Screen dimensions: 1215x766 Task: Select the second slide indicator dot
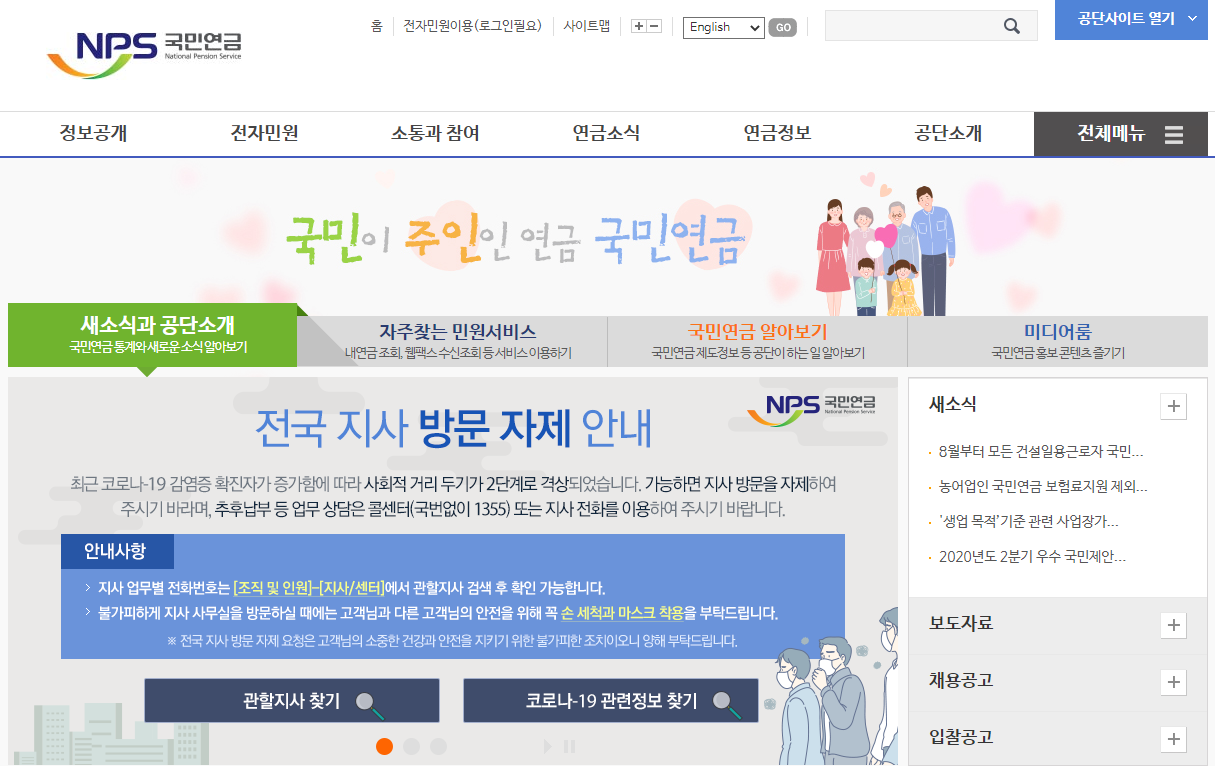[411, 746]
